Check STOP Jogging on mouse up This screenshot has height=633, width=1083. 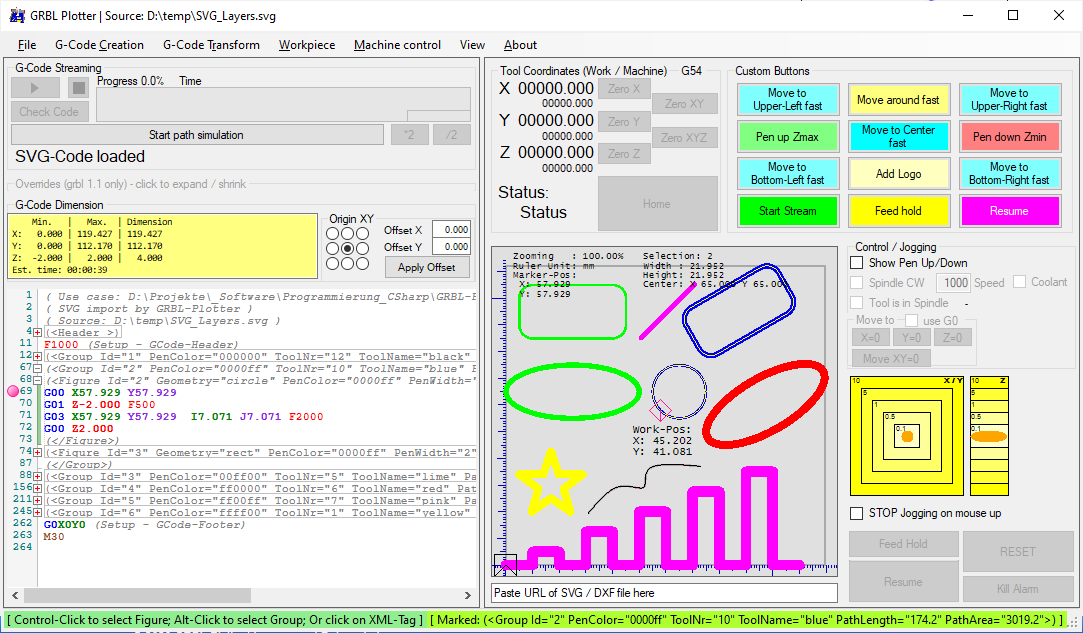coord(856,513)
